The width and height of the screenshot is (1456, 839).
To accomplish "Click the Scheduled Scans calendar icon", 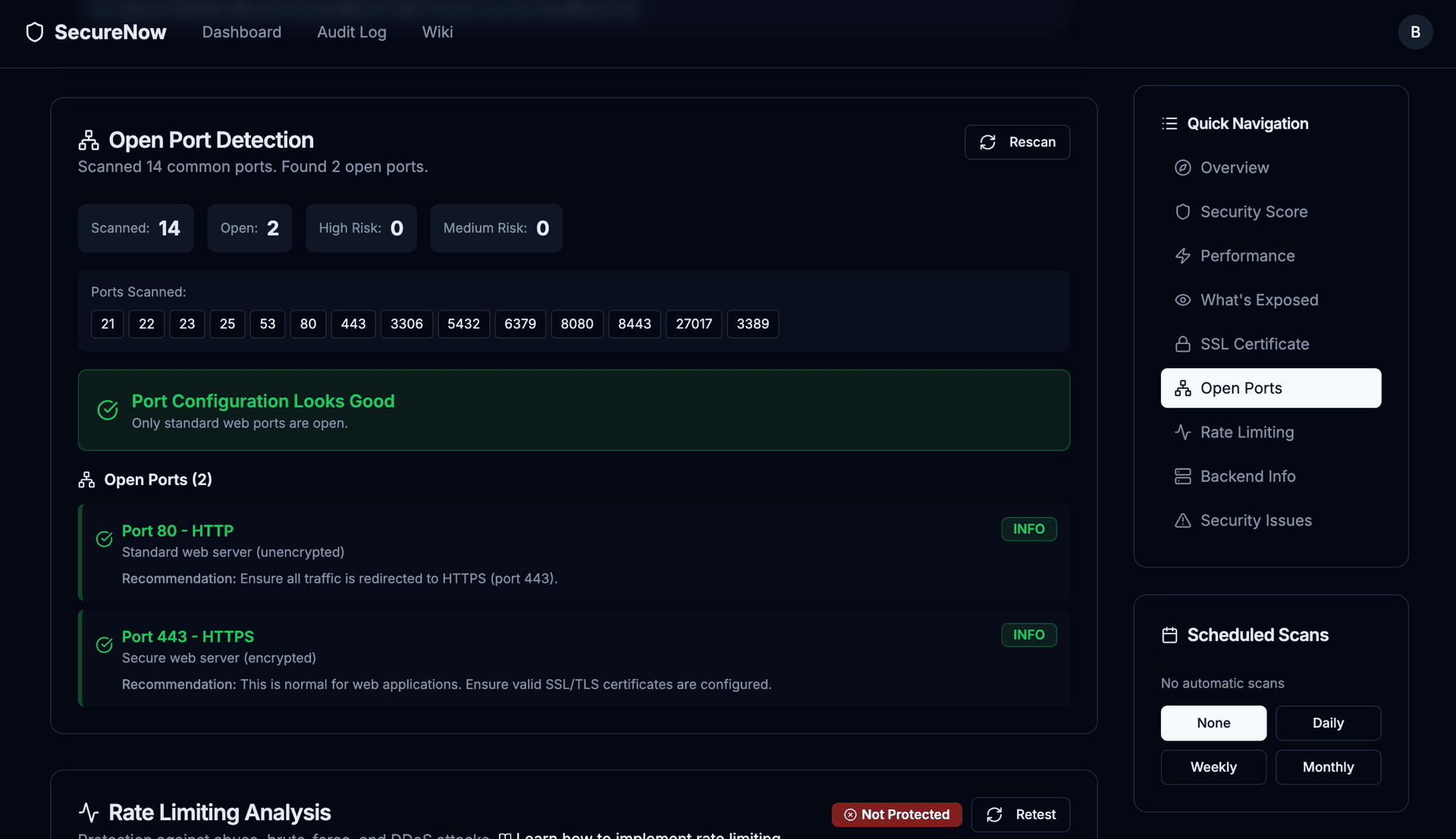I will pyautogui.click(x=1170, y=634).
